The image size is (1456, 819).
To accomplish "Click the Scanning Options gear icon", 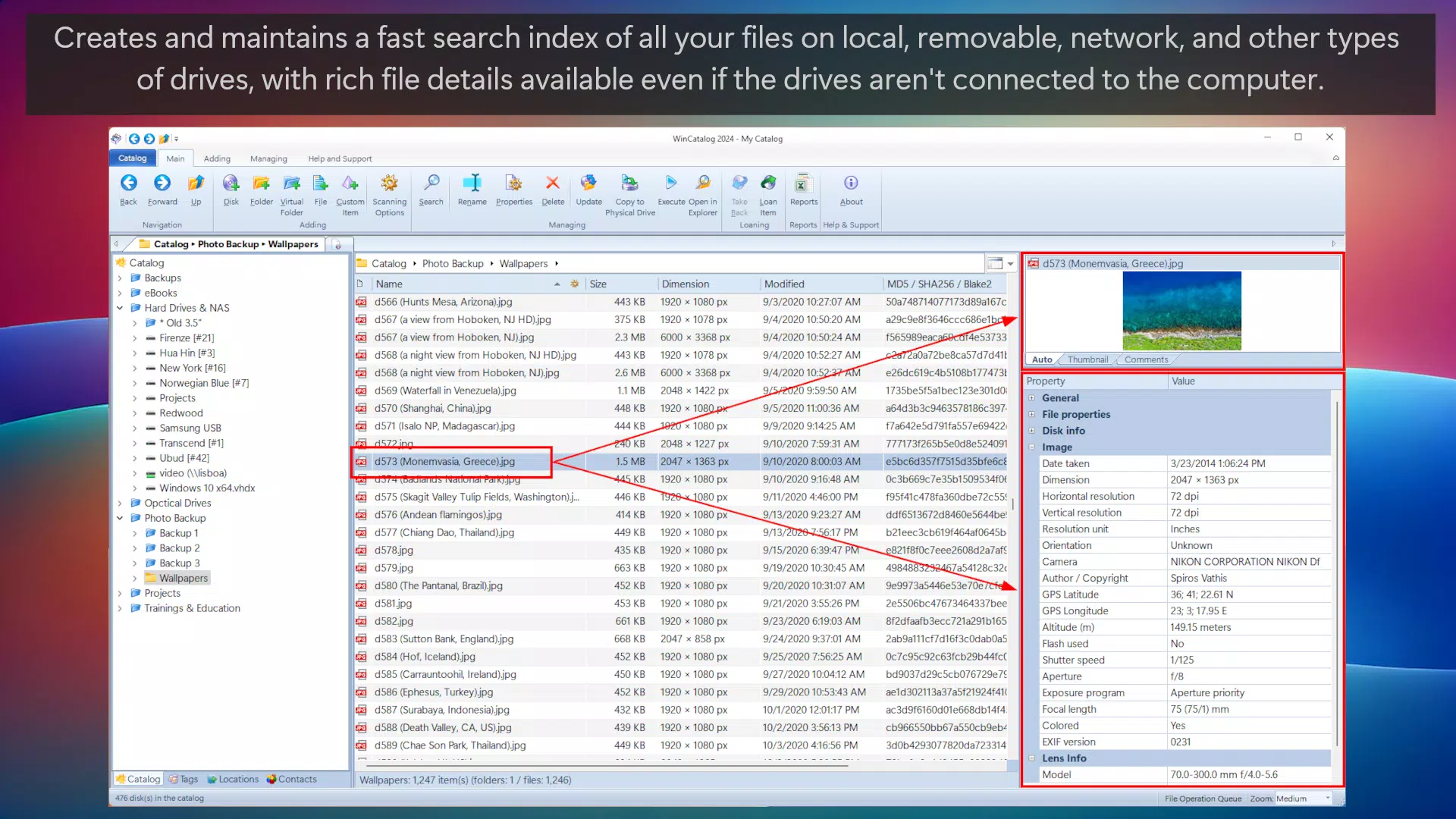I will coord(389,183).
